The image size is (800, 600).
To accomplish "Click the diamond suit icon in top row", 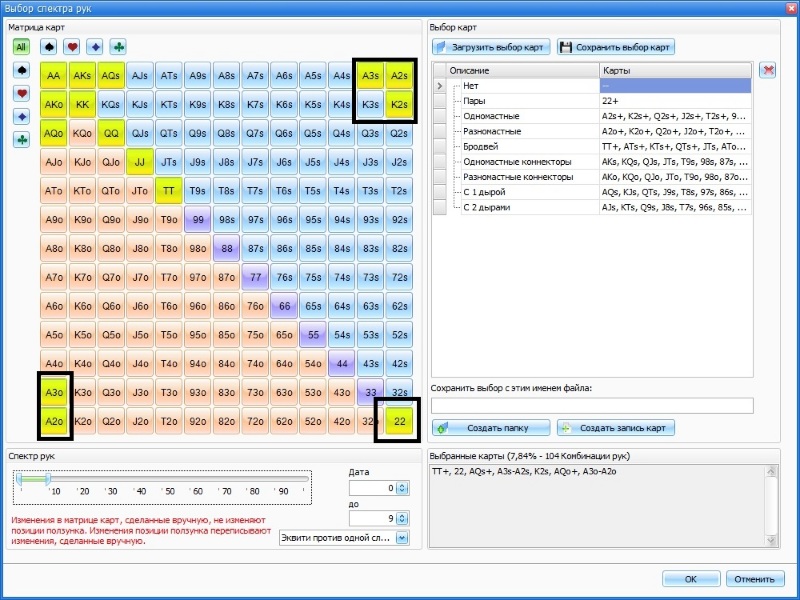I will (95, 47).
